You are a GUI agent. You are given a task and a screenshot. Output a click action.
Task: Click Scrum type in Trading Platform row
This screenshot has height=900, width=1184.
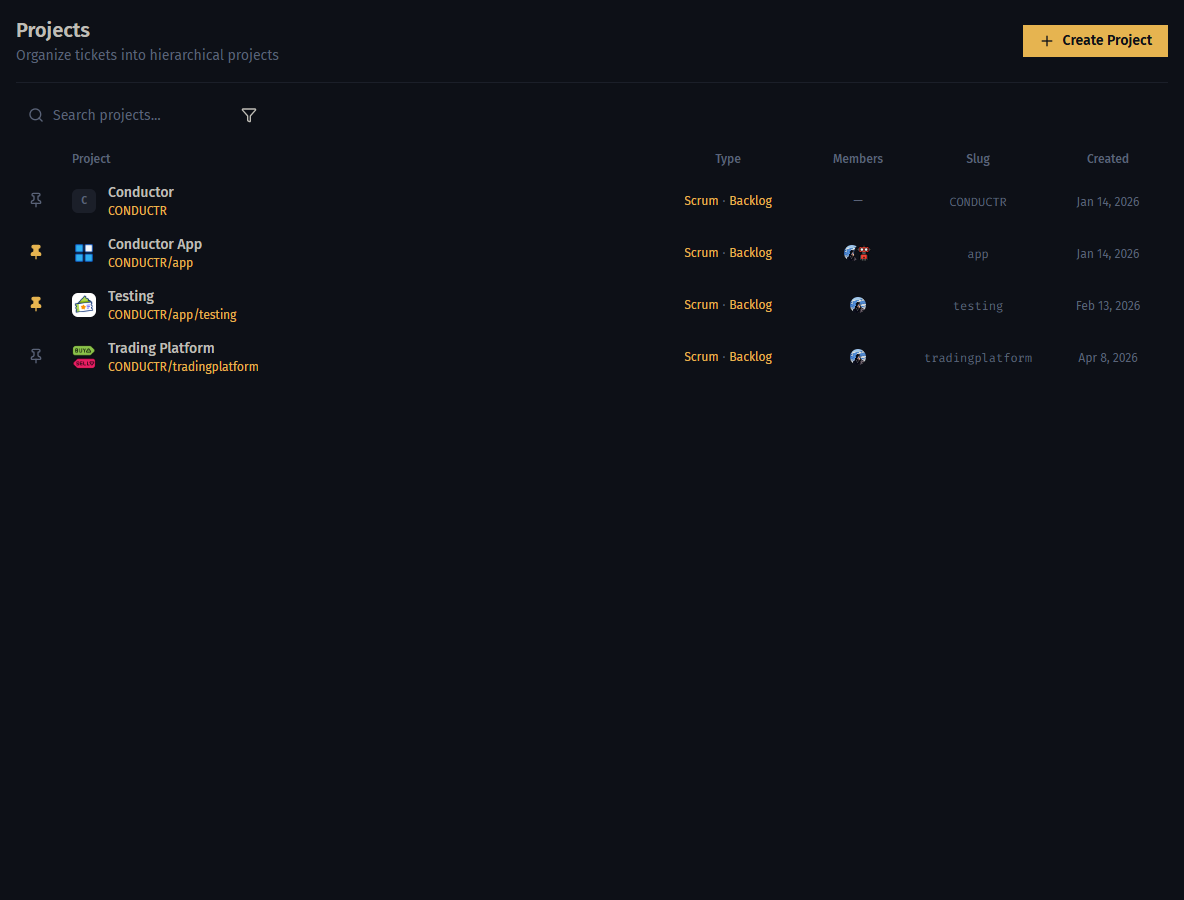click(701, 357)
